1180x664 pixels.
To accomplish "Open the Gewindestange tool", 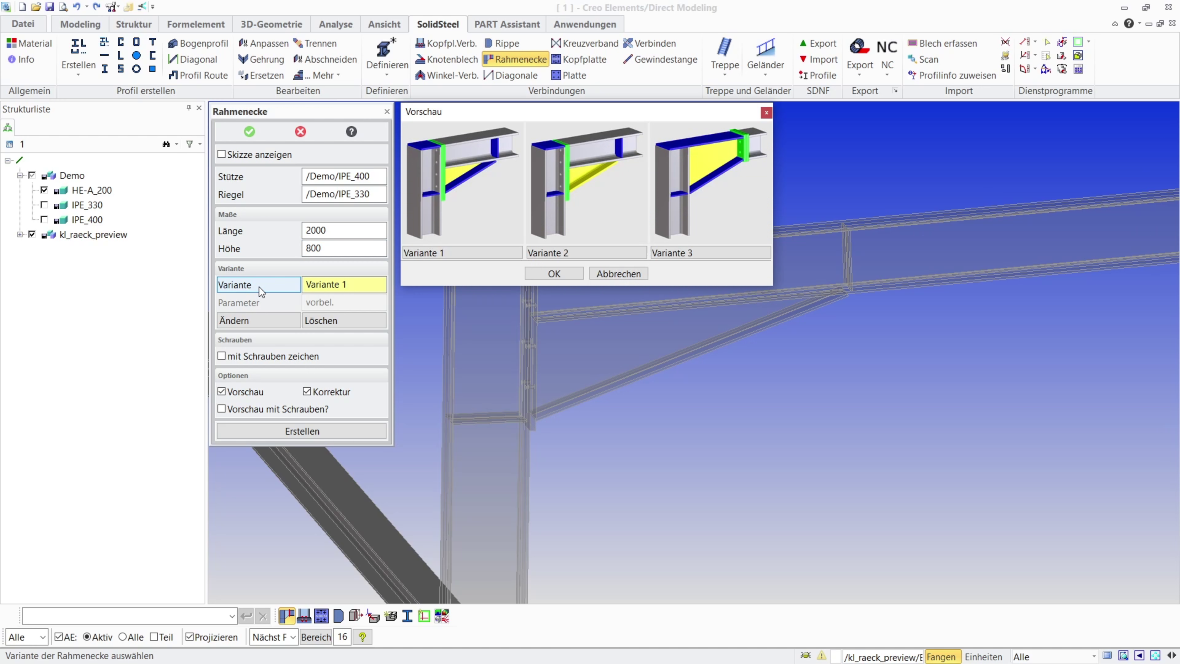I will (660, 59).
